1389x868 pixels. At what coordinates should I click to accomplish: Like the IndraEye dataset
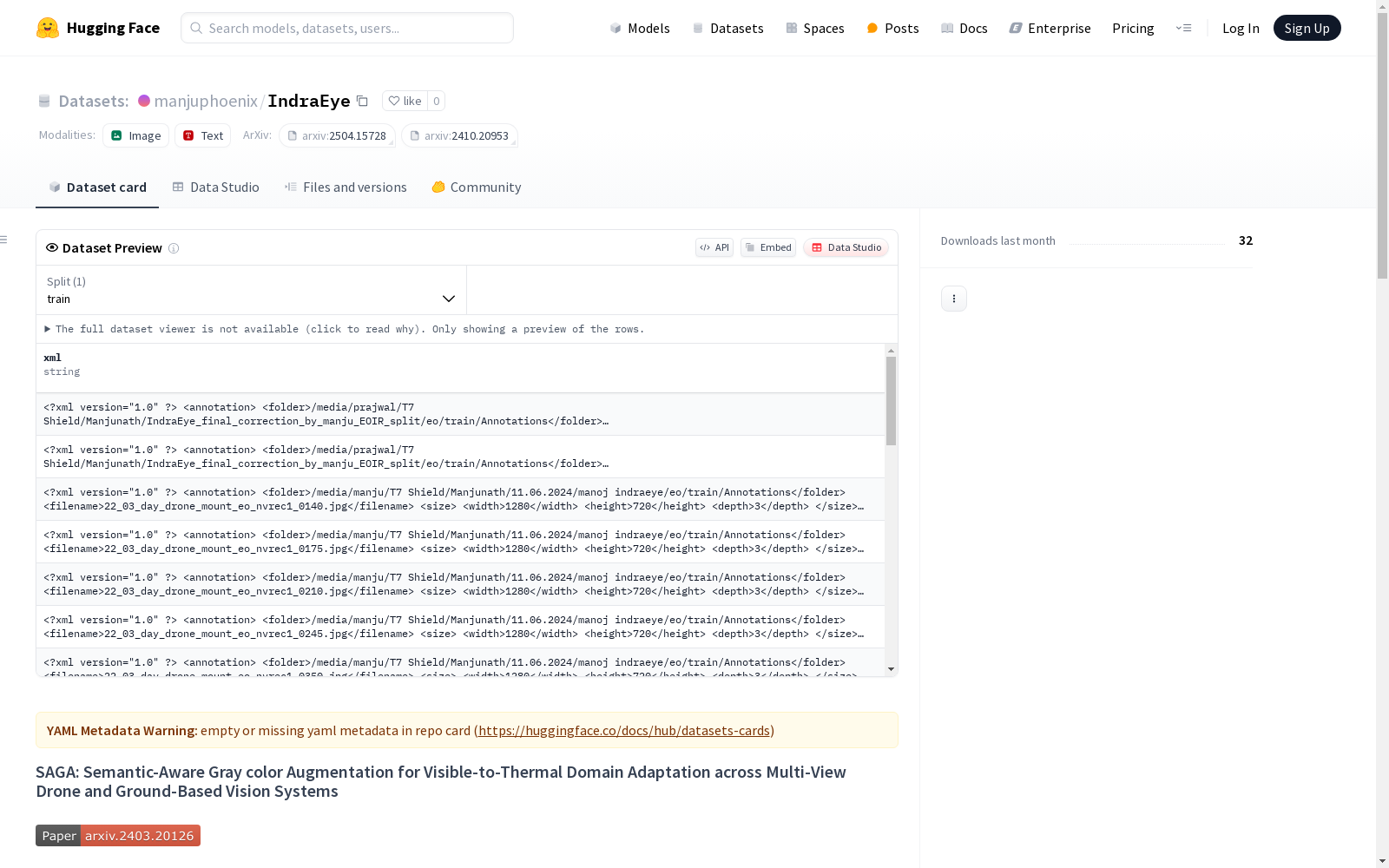[x=405, y=101]
